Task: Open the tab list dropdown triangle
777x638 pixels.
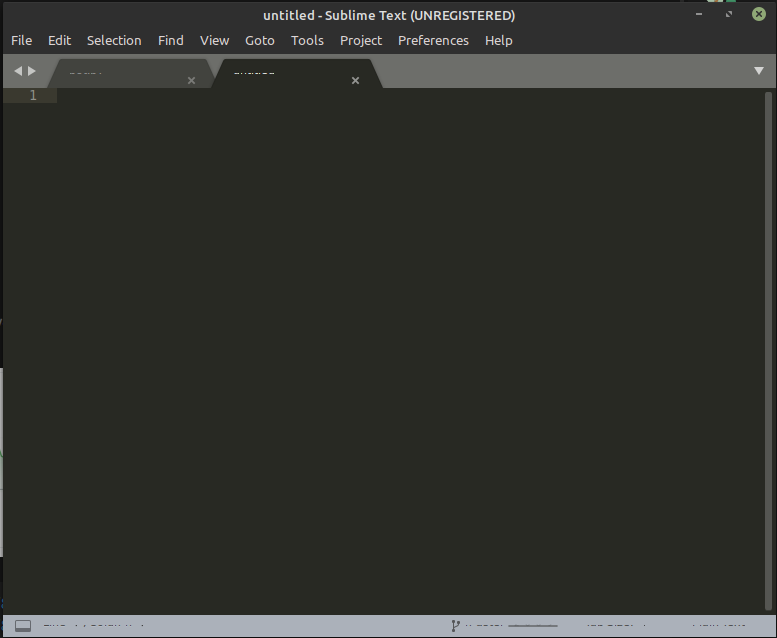Action: click(x=759, y=71)
